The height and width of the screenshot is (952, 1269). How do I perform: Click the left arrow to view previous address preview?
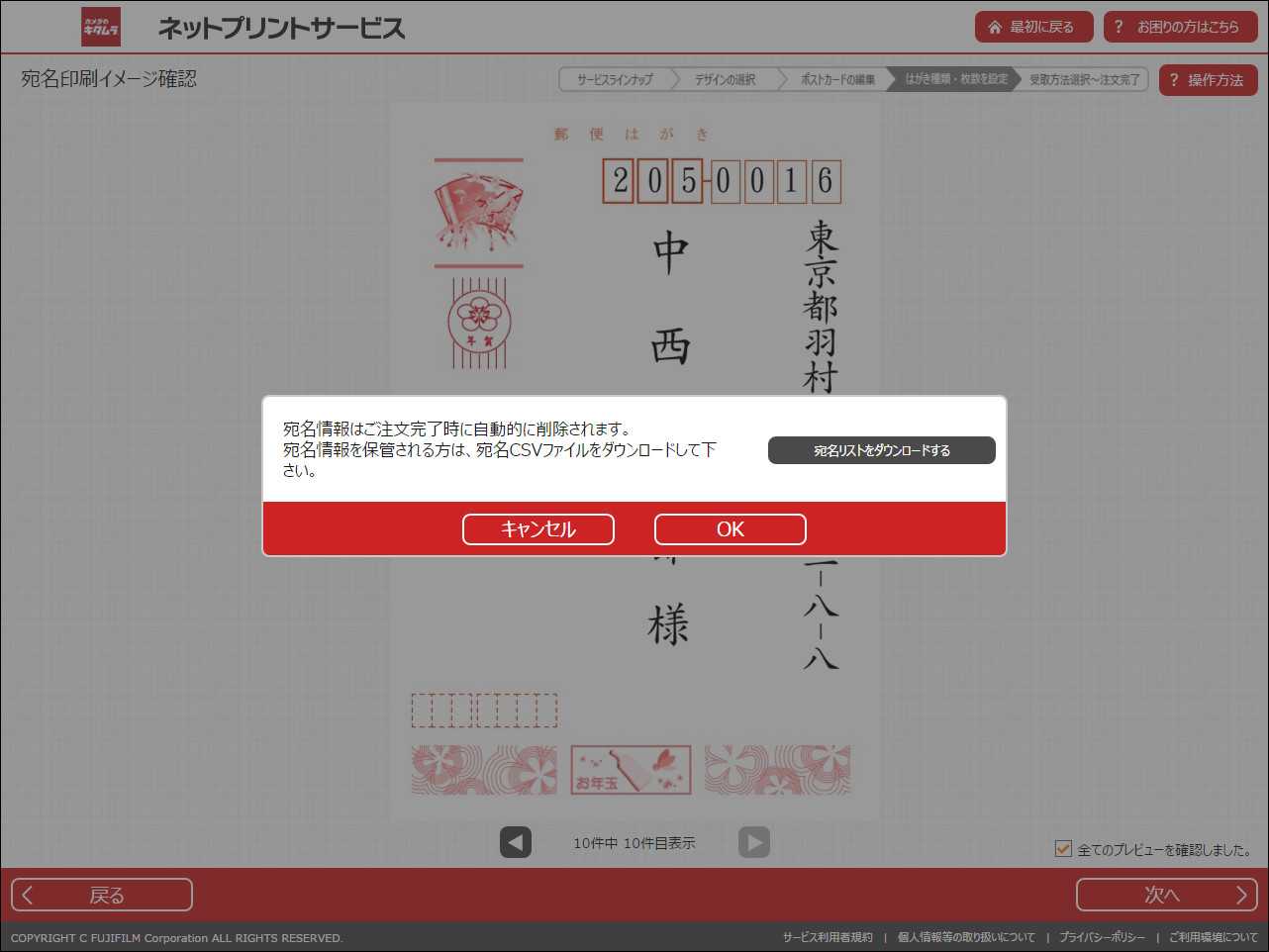(515, 842)
